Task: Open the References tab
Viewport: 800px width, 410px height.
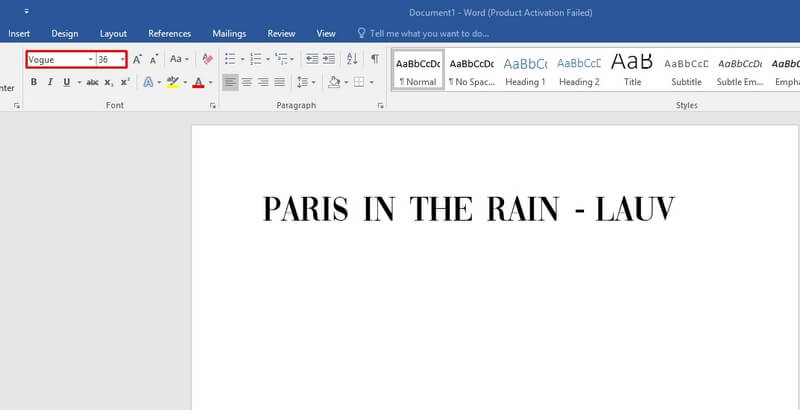Action: pyautogui.click(x=169, y=33)
